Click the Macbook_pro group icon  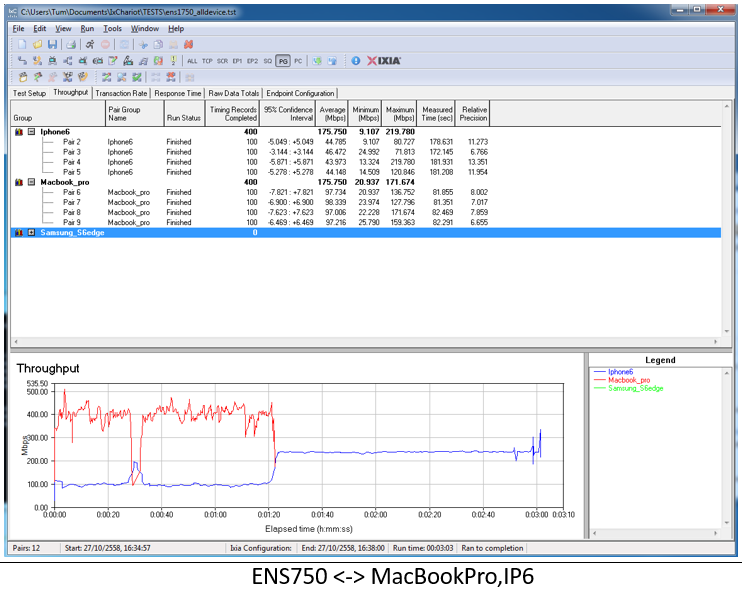click(x=19, y=182)
